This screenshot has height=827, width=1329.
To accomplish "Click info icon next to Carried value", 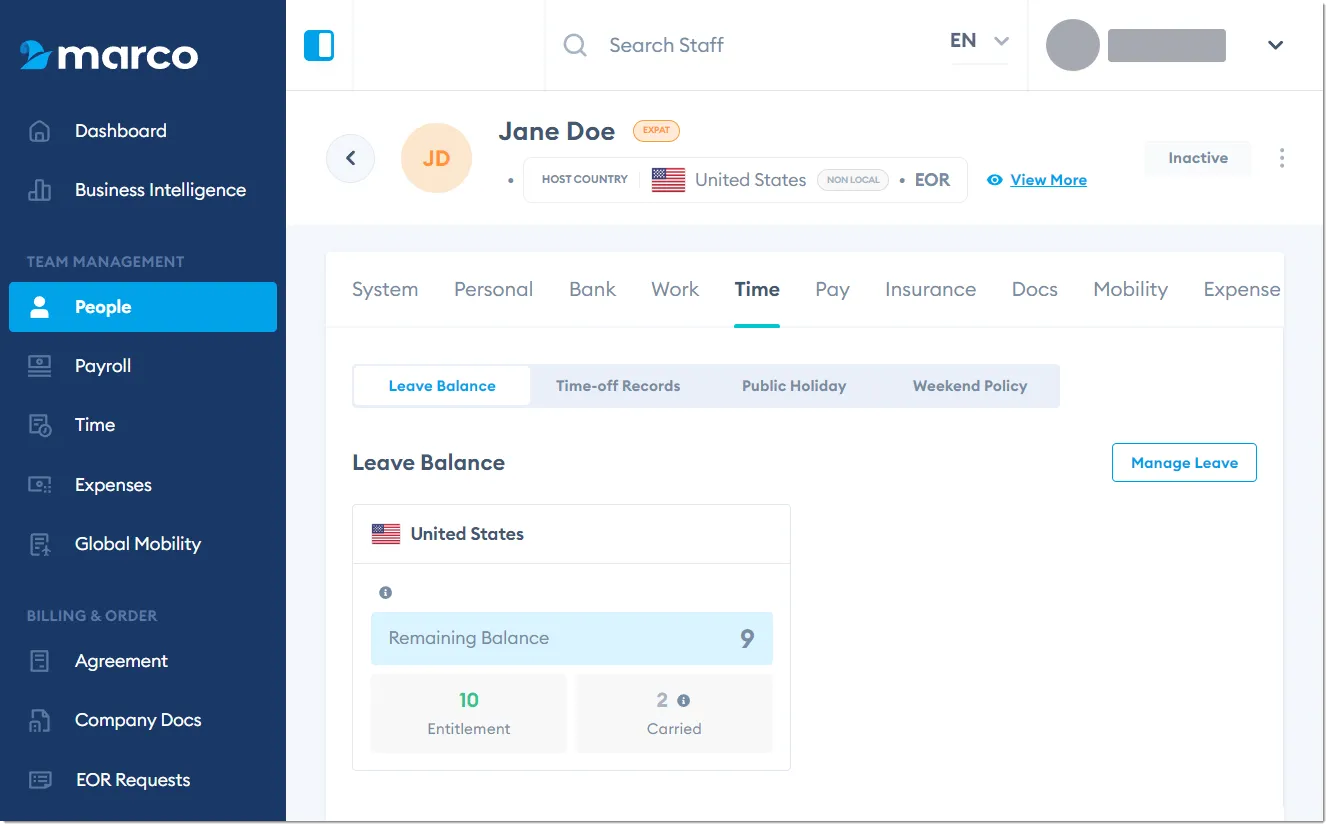I will (684, 701).
